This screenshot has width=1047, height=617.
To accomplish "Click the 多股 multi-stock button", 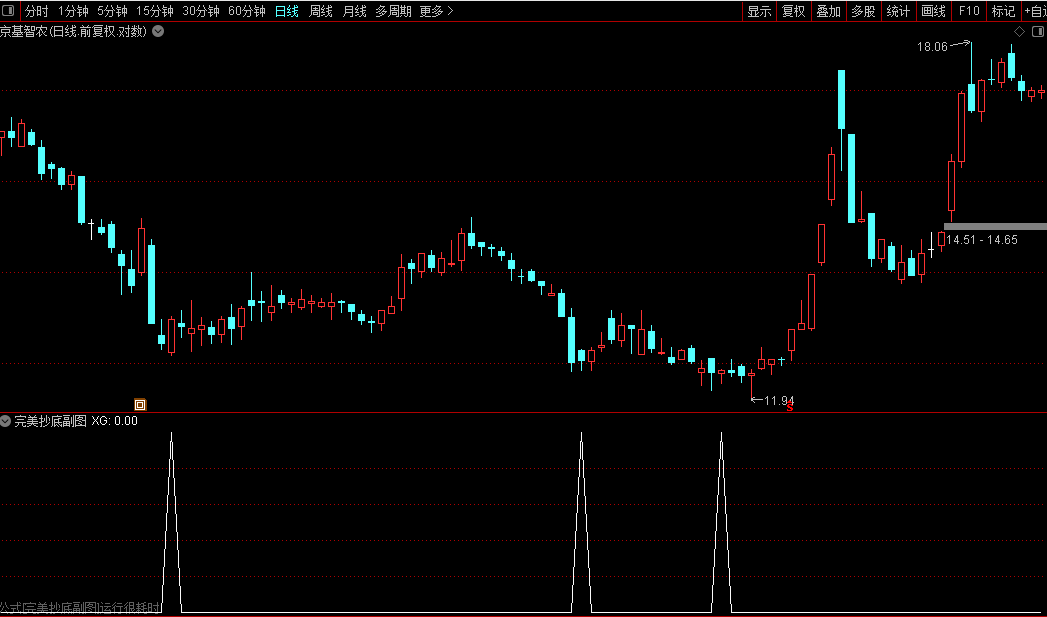I will click(x=863, y=11).
